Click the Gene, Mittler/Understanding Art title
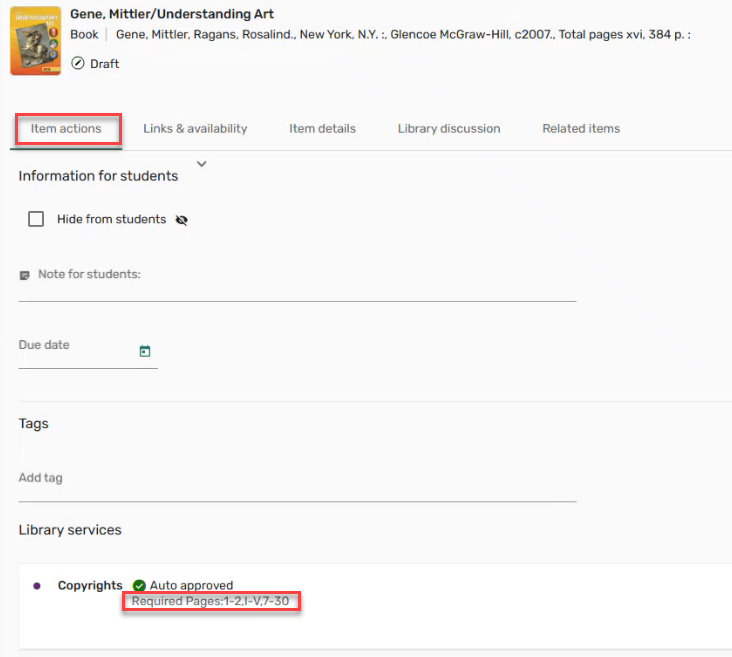The image size is (732, 657). (x=172, y=14)
